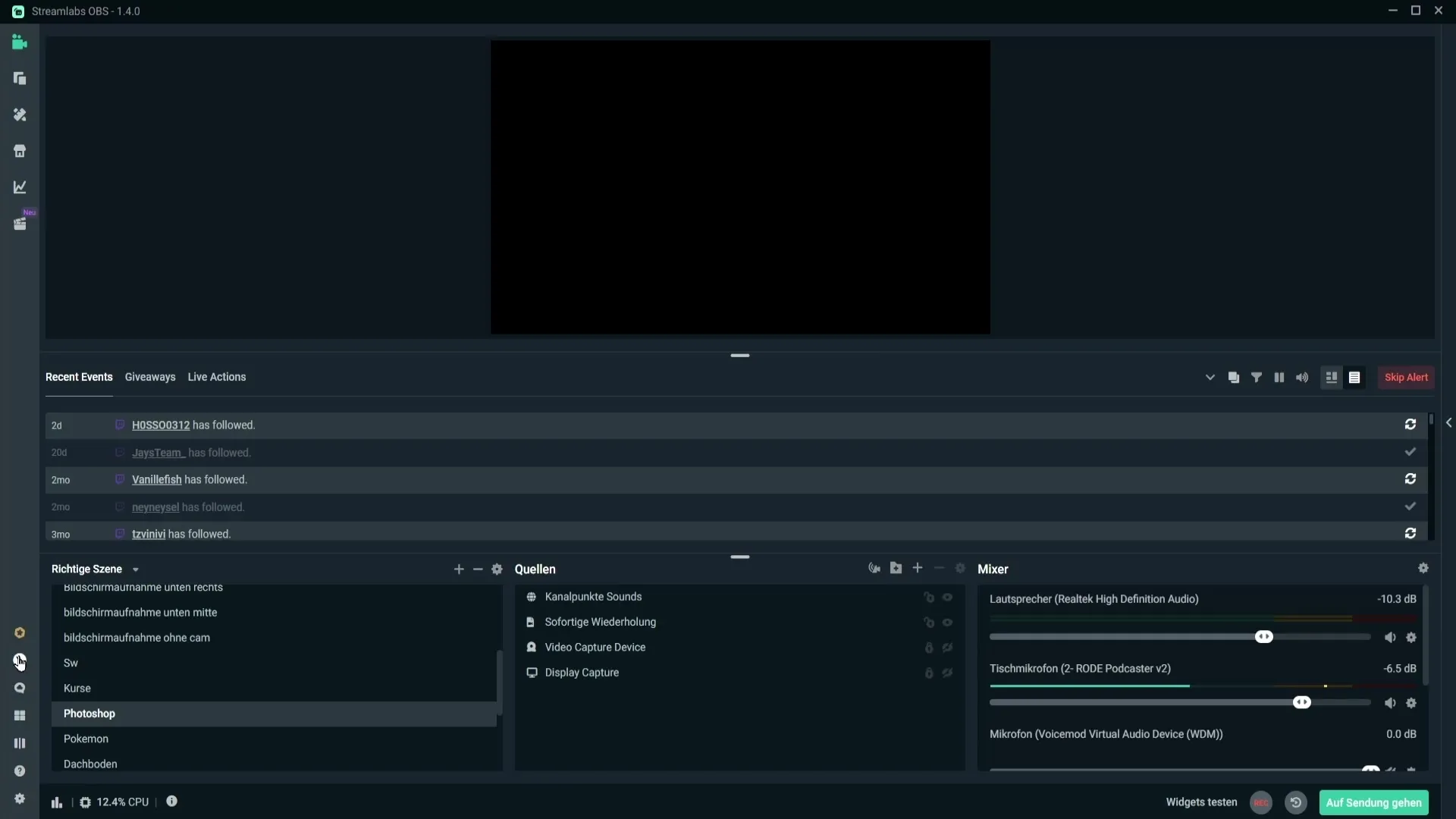Add a new scene with plus icon
The width and height of the screenshot is (1456, 819).
[459, 570]
